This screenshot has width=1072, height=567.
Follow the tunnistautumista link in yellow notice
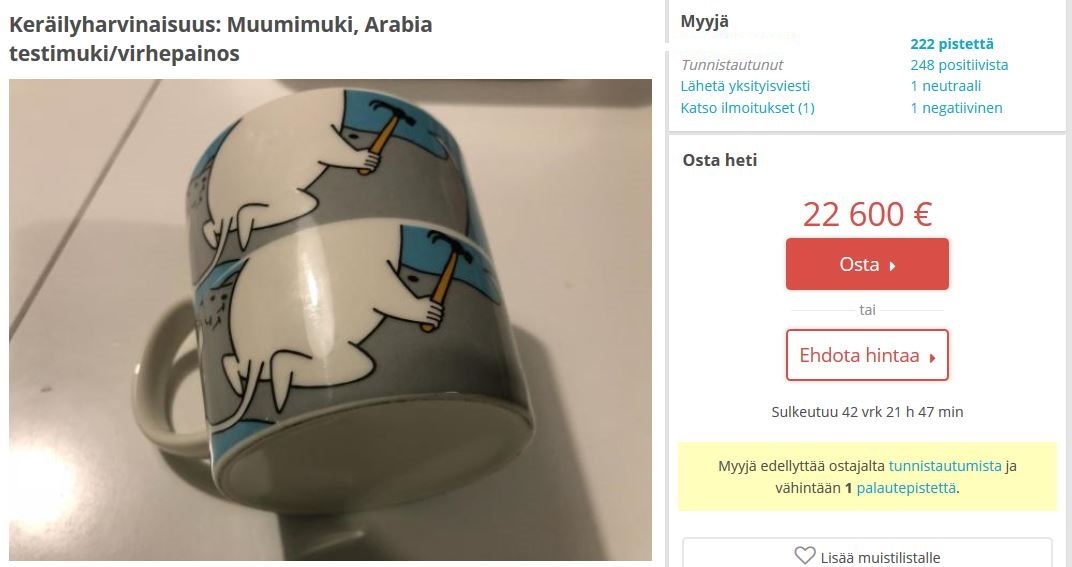coord(945,466)
